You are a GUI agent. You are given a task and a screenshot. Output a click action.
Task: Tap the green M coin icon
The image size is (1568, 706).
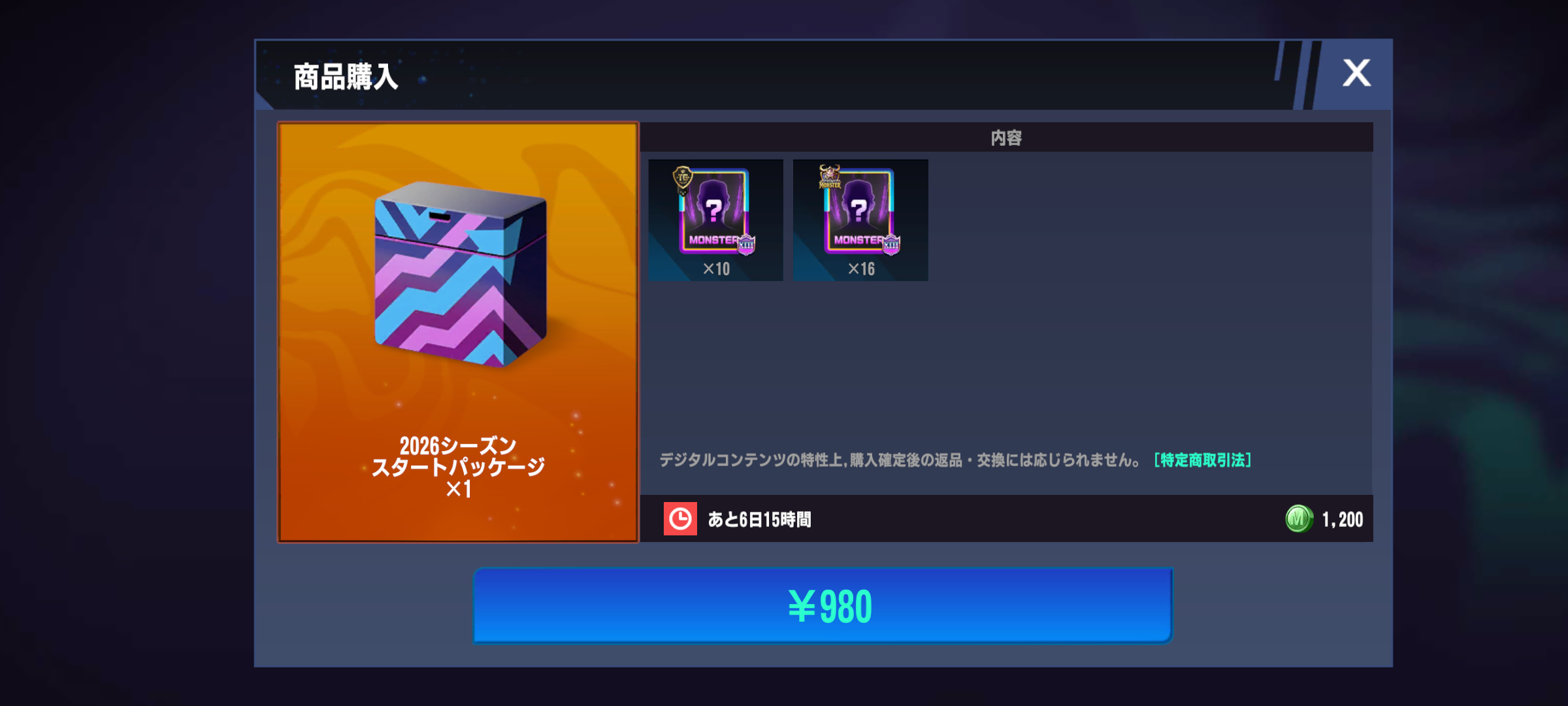1298,520
